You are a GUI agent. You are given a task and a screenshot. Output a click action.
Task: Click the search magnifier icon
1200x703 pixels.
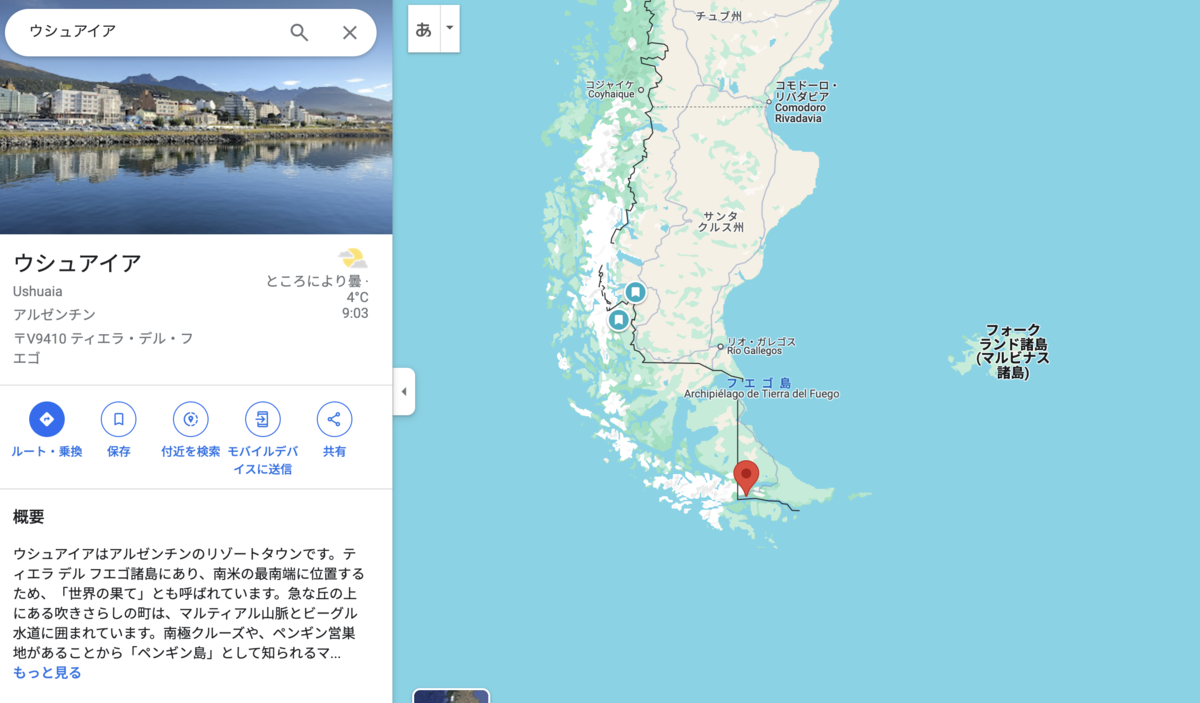(x=299, y=32)
